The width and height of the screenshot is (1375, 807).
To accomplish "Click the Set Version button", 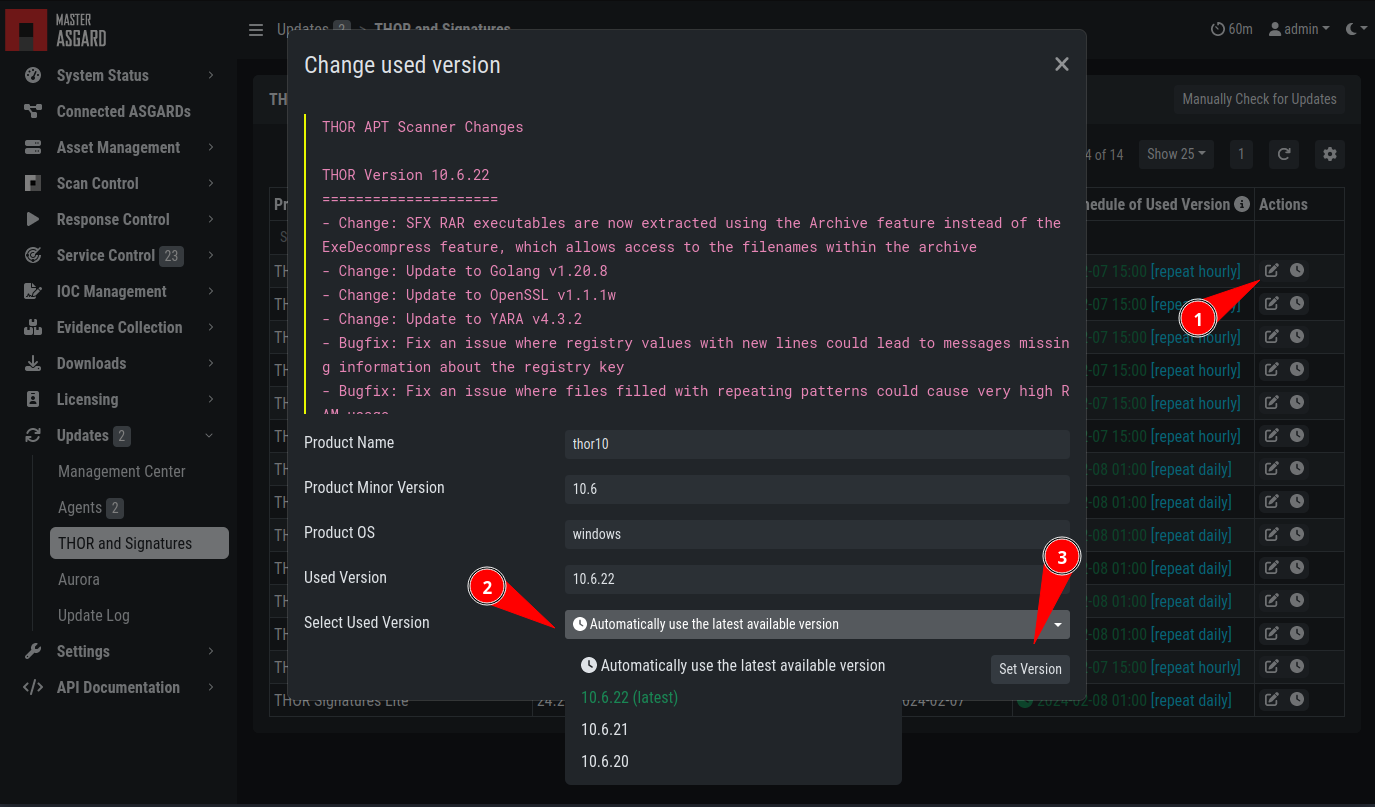I will 1030,669.
